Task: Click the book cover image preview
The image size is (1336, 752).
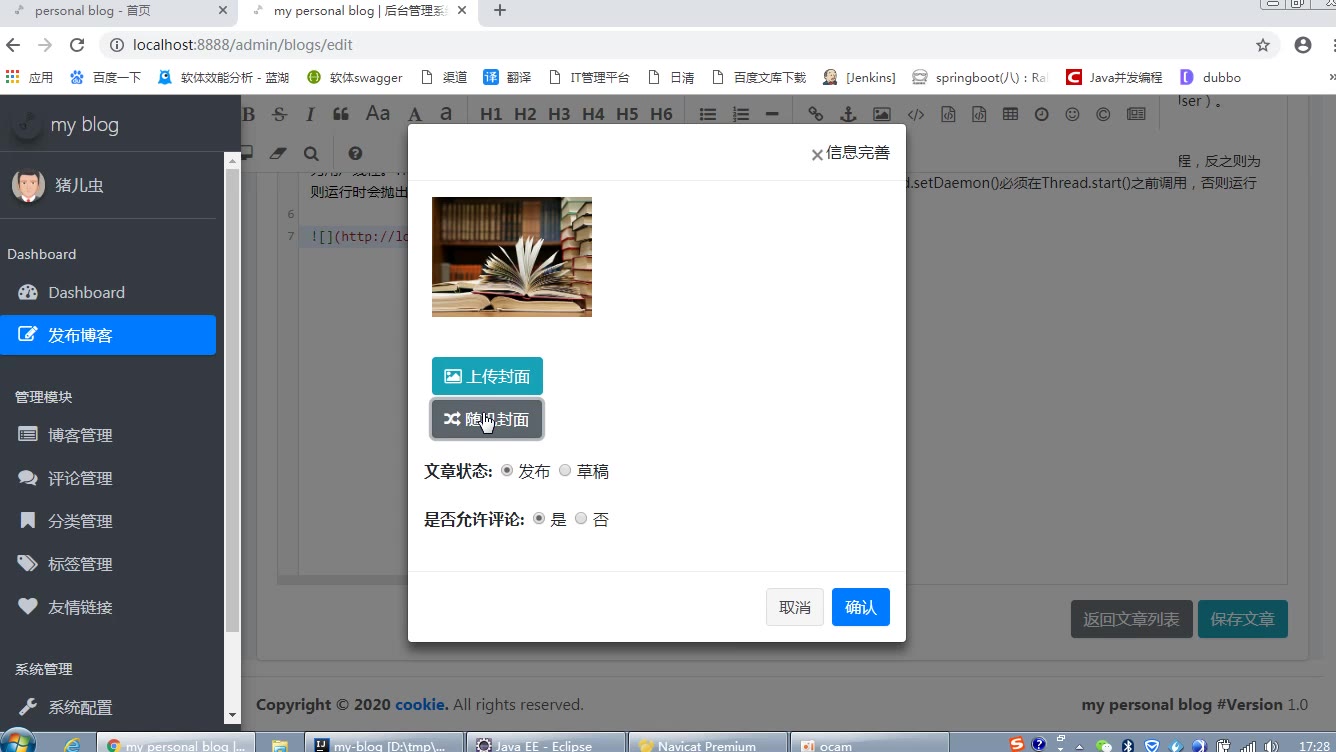Action: point(512,257)
